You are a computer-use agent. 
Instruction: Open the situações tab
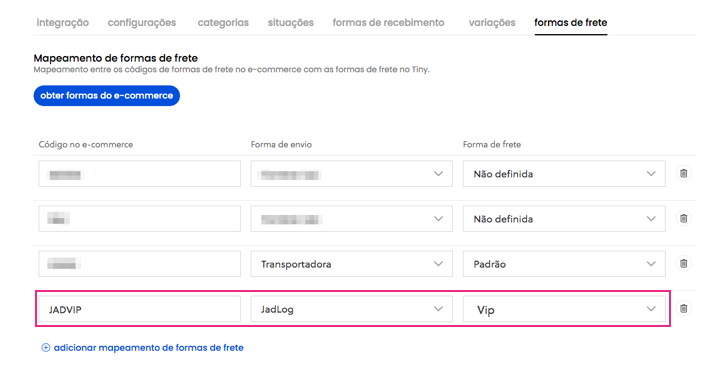[x=290, y=22]
